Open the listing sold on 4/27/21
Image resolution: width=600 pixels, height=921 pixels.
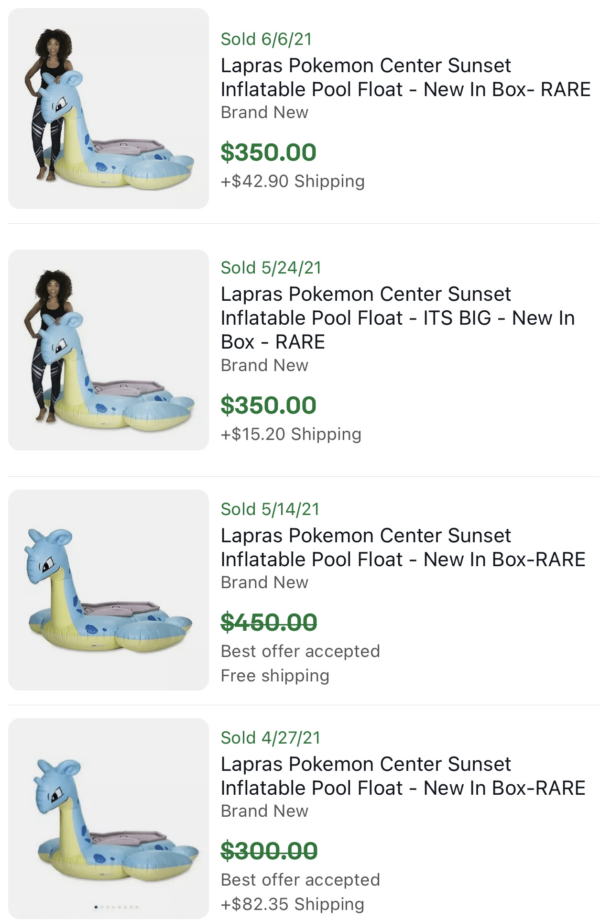click(404, 775)
